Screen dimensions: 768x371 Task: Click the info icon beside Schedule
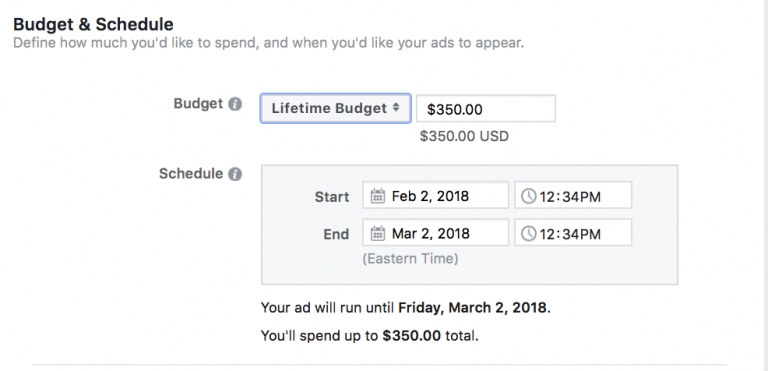(235, 174)
